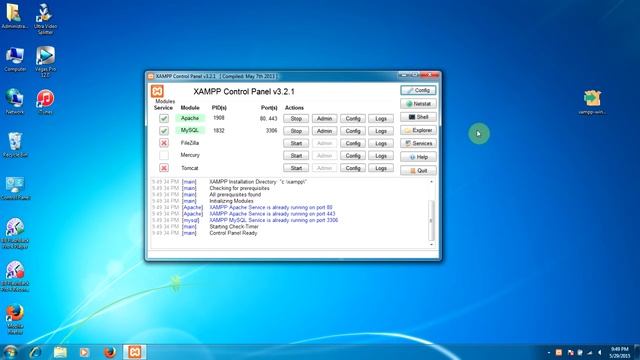Viewport: 640px width, 360px height.
Task: Open MySQL Logs
Action: 381,131
